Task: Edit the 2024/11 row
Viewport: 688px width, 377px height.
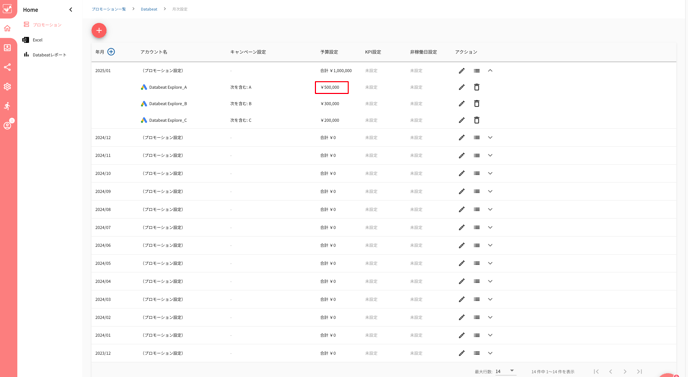Action: 462,156
